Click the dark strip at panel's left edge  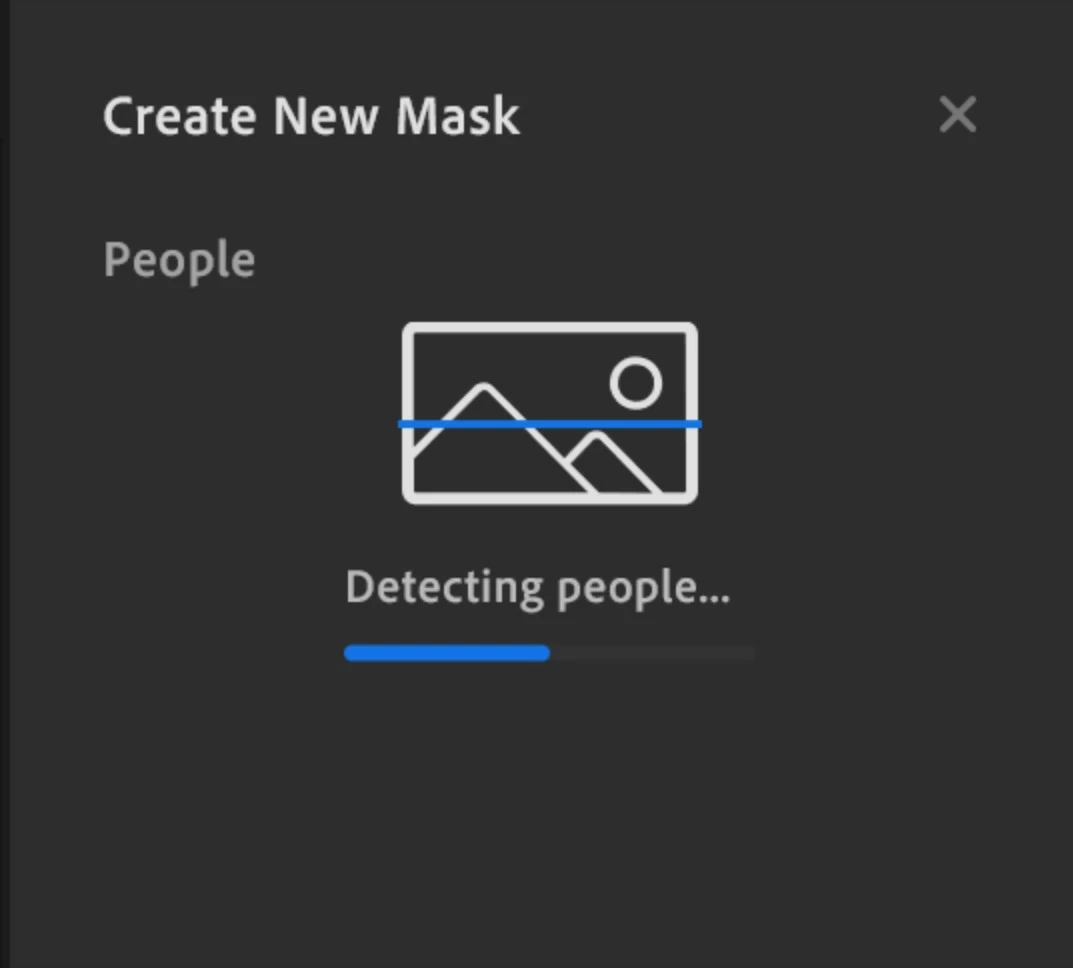pyautogui.click(x=5, y=484)
